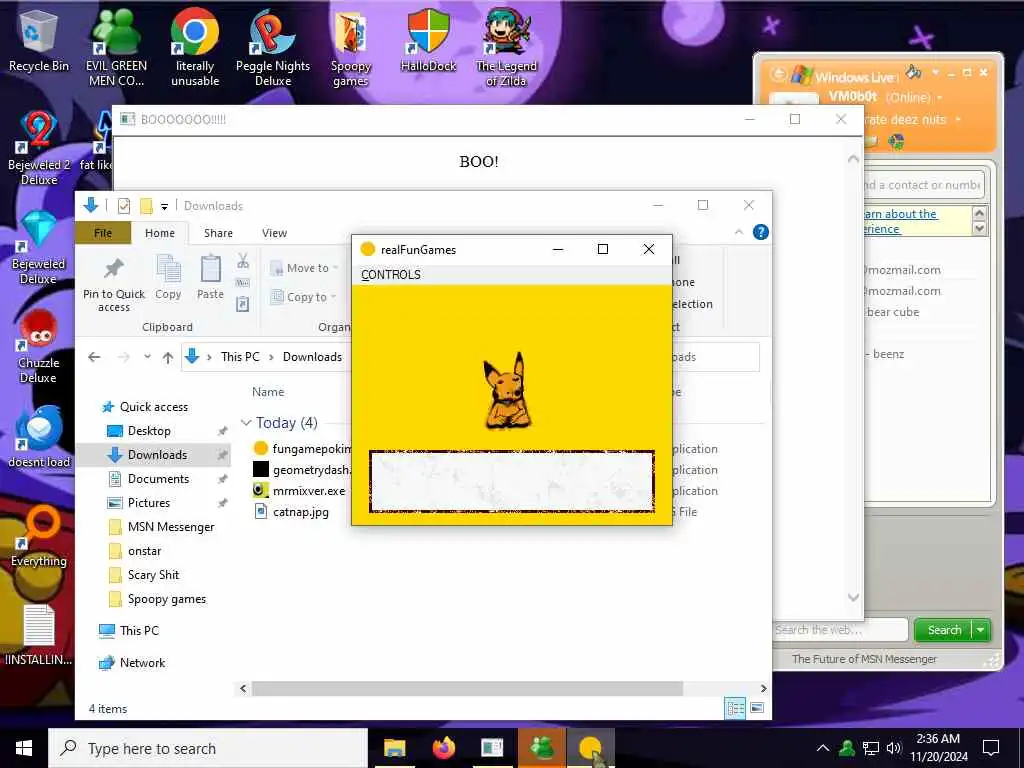
Task: Select This PC in navigation pane
Action: point(138,630)
